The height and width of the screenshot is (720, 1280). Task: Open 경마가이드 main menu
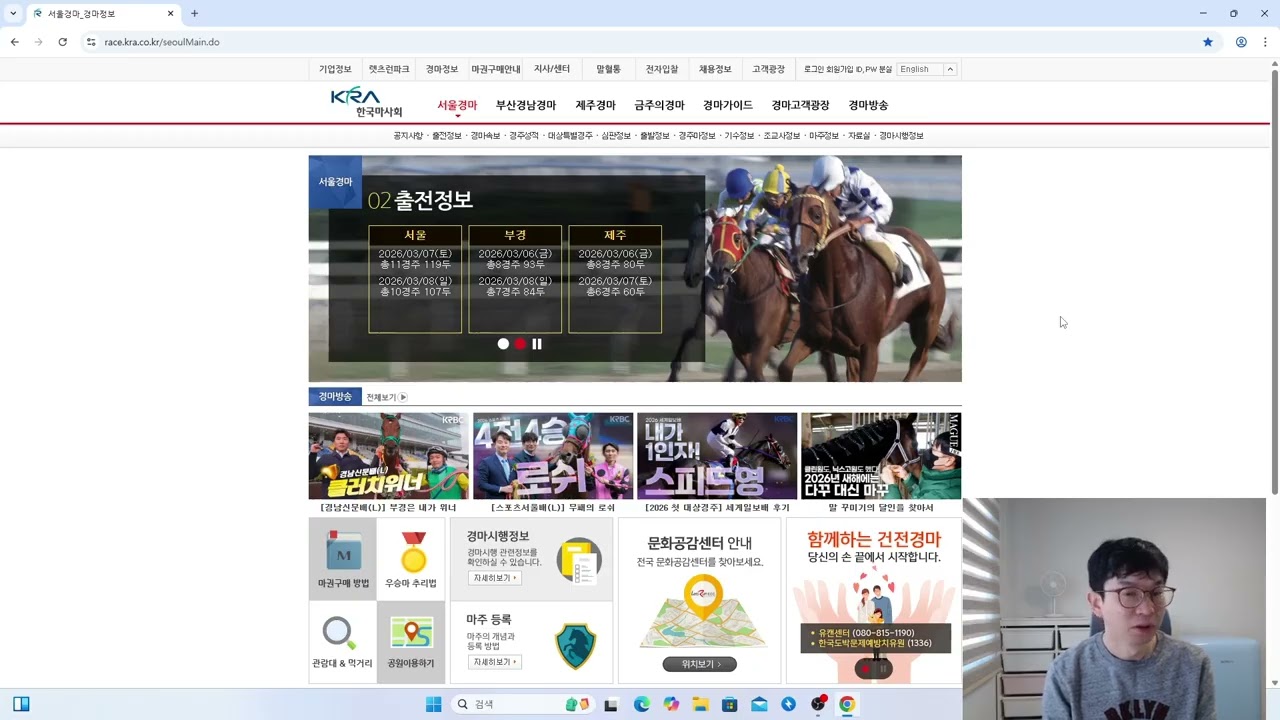coord(728,105)
